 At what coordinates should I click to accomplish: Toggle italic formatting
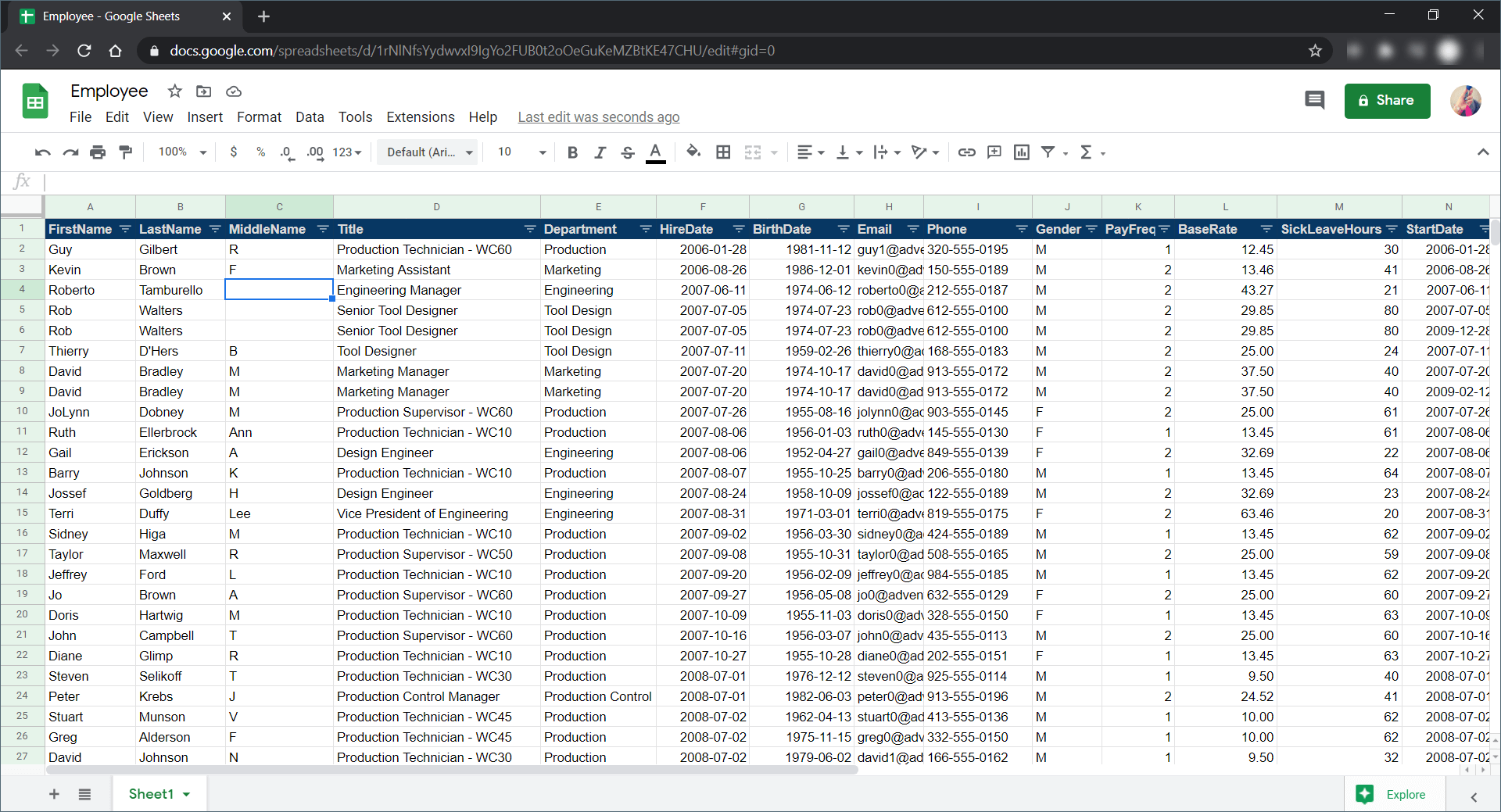(600, 152)
